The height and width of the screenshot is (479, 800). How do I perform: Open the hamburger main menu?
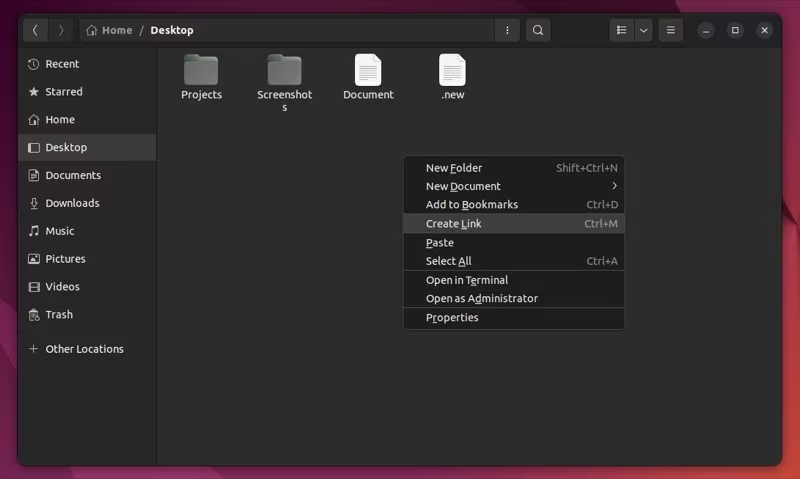(x=670, y=30)
